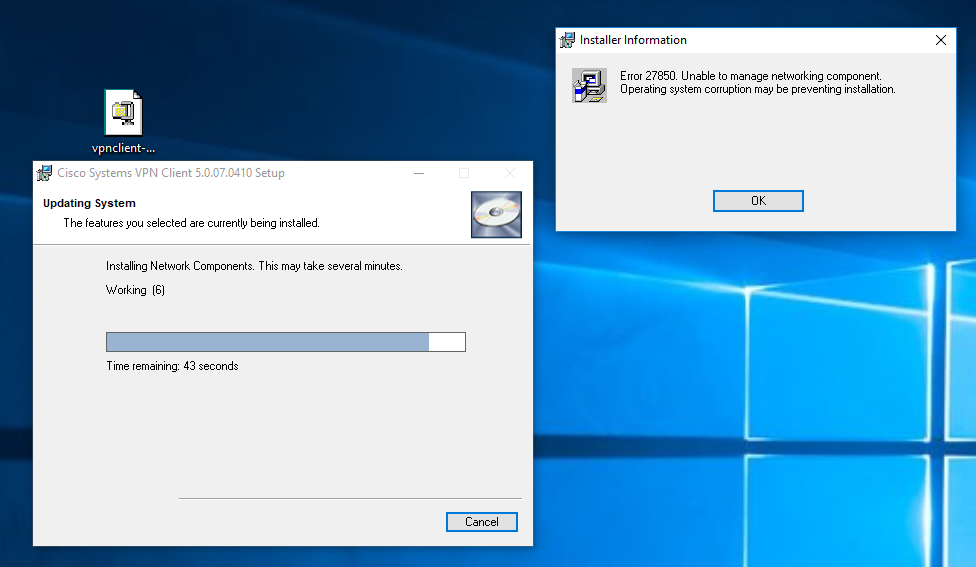This screenshot has width=976, height=567.
Task: Click the CD disc image in setup window
Action: point(496,214)
